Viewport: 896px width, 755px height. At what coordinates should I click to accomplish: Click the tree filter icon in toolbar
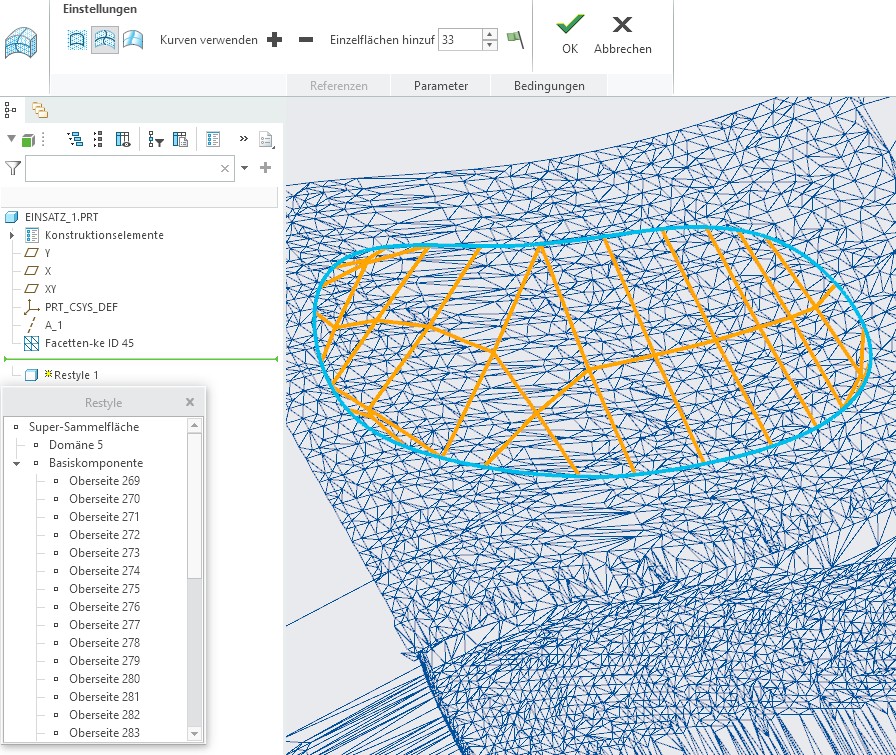[157, 140]
